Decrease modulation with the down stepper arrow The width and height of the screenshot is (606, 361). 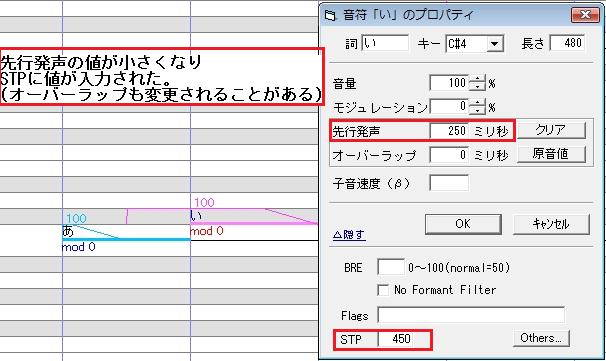[477, 110]
